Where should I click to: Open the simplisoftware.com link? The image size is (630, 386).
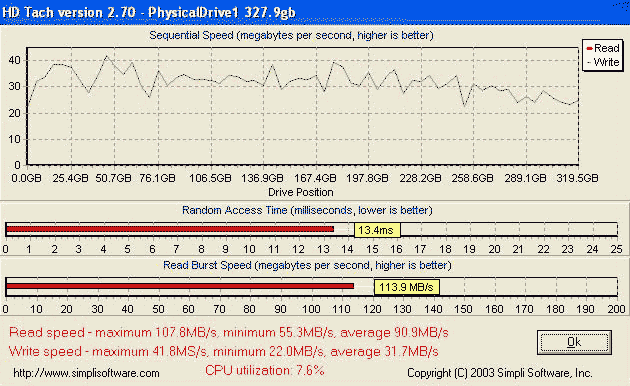[86, 373]
